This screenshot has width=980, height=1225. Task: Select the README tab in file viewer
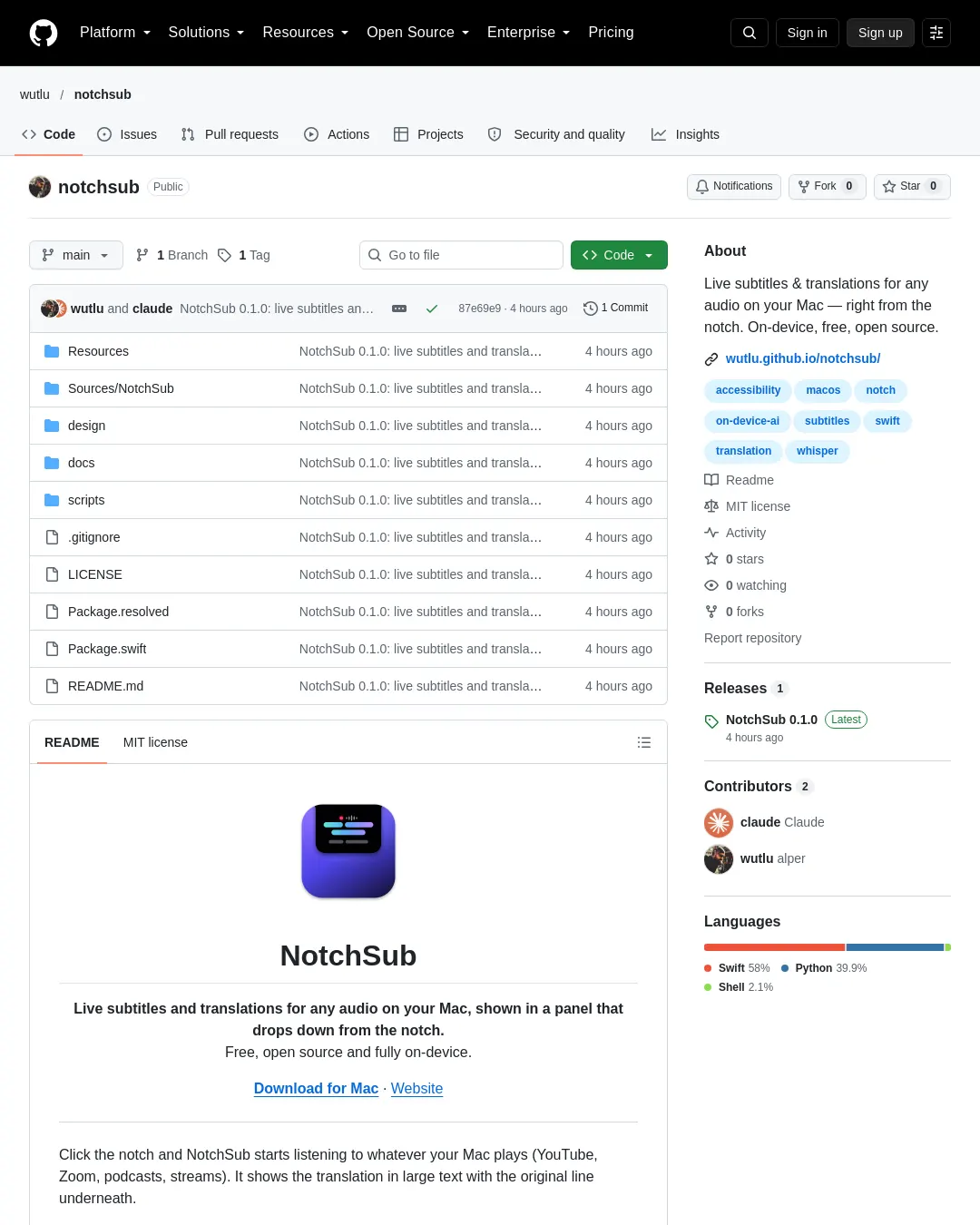[x=72, y=742]
